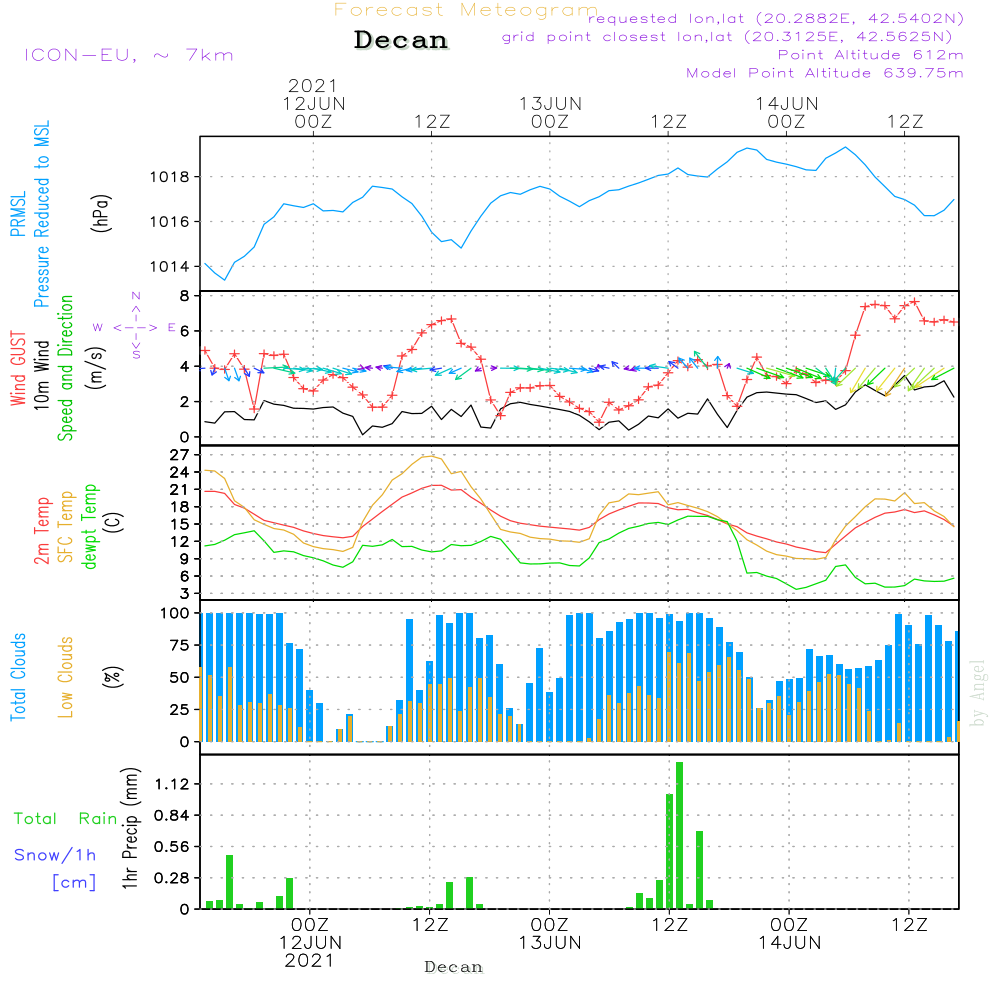Viewport: 1000px width, 1000px height.
Task: Click the 'Snow/1h' blue label
Action: [55, 855]
